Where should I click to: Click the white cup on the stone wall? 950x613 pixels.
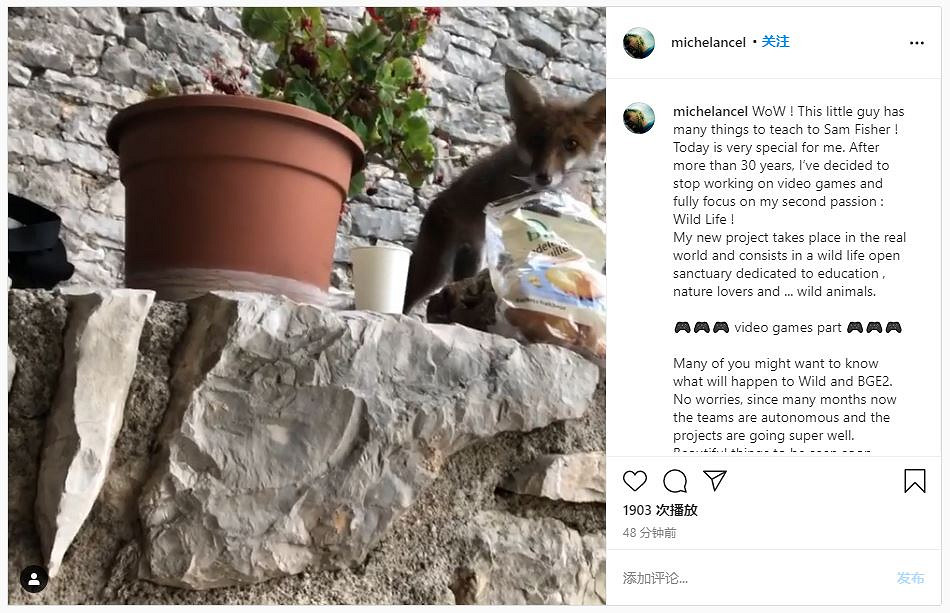point(380,278)
